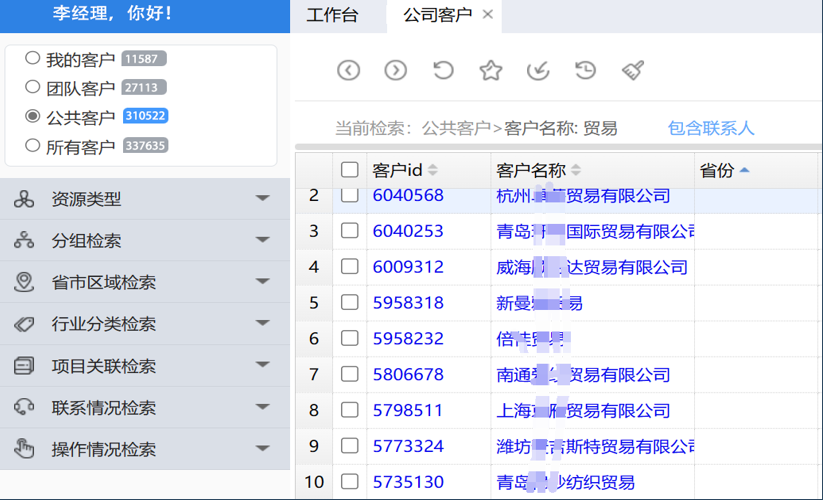Click the 包含联系人 link
This screenshot has width=823, height=500.
tap(711, 128)
